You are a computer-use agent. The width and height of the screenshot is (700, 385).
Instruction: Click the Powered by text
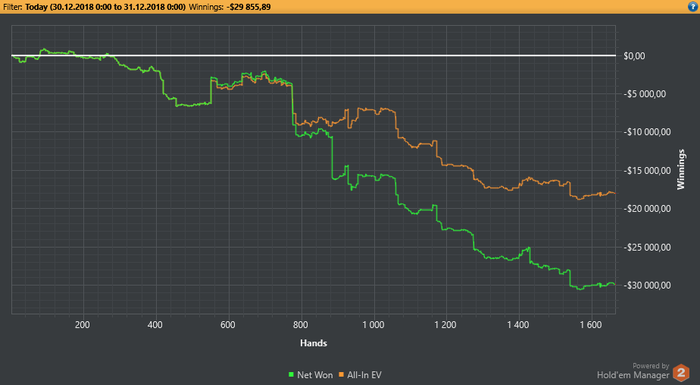tap(651, 366)
